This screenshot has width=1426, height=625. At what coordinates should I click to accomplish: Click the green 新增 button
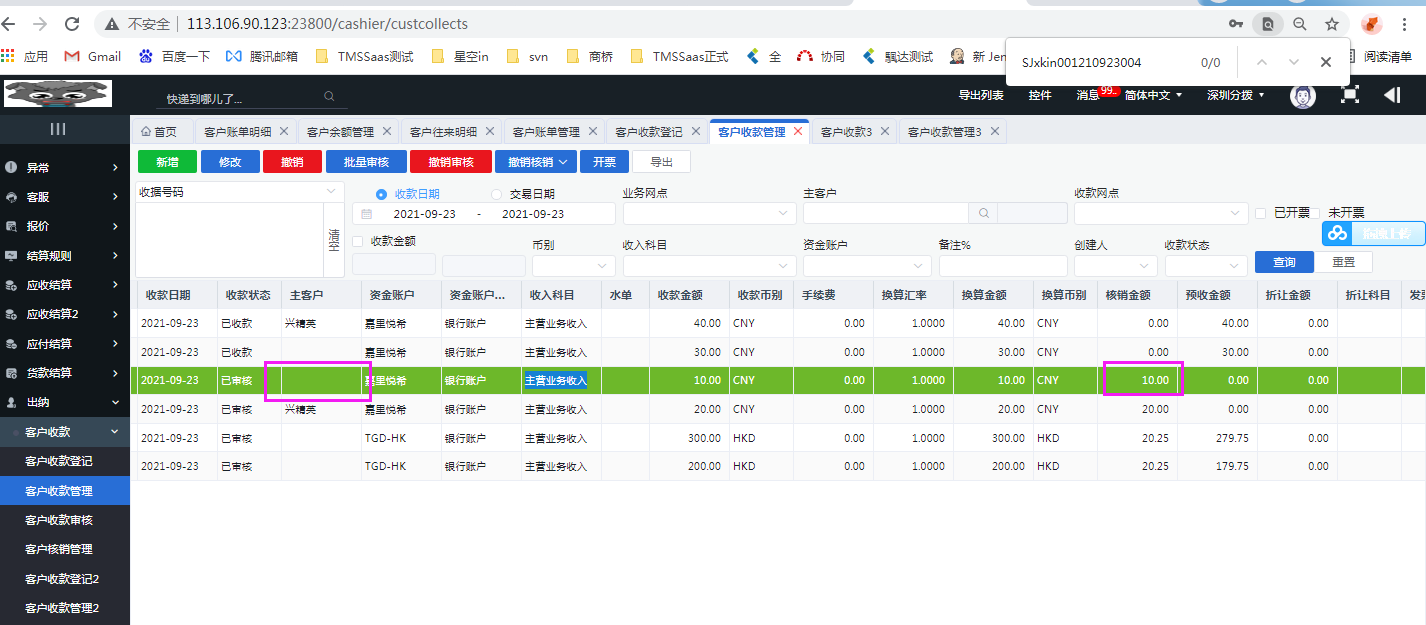tap(167, 162)
